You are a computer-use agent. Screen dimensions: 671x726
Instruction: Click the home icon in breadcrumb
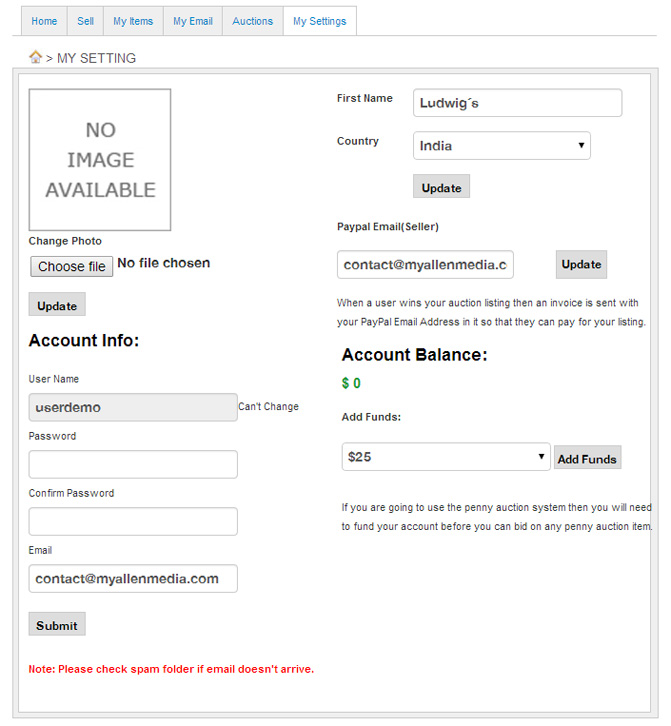[x=35, y=57]
